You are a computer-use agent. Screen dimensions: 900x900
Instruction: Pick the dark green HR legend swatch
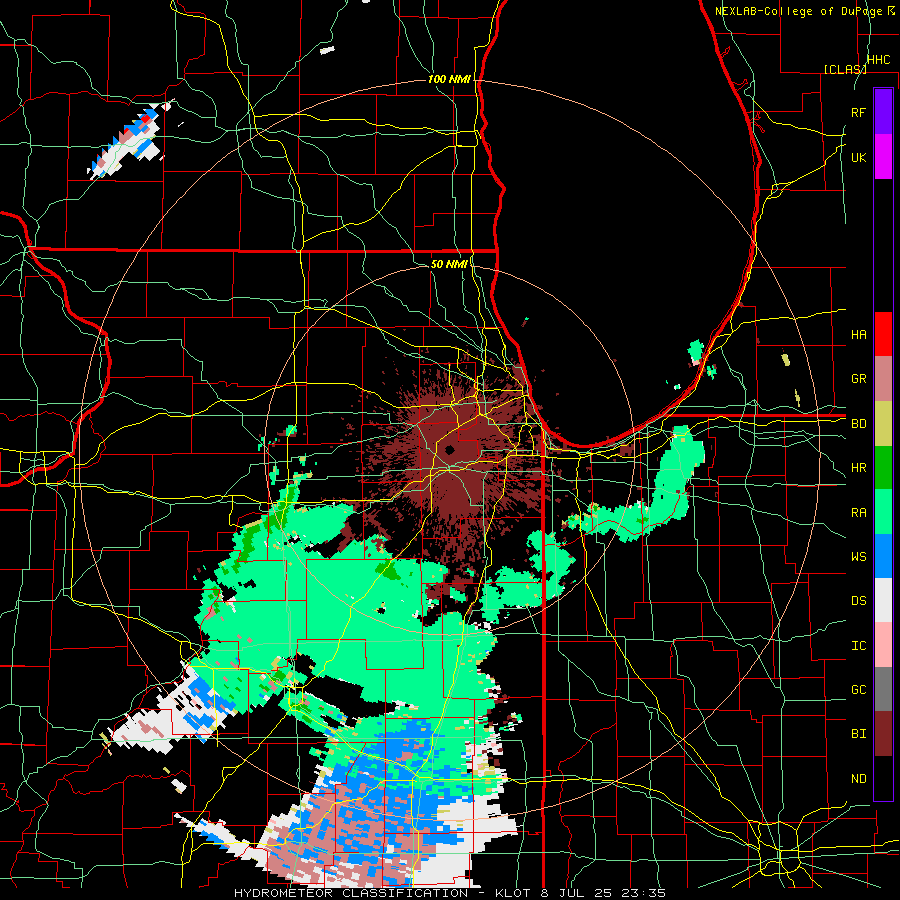(x=883, y=467)
